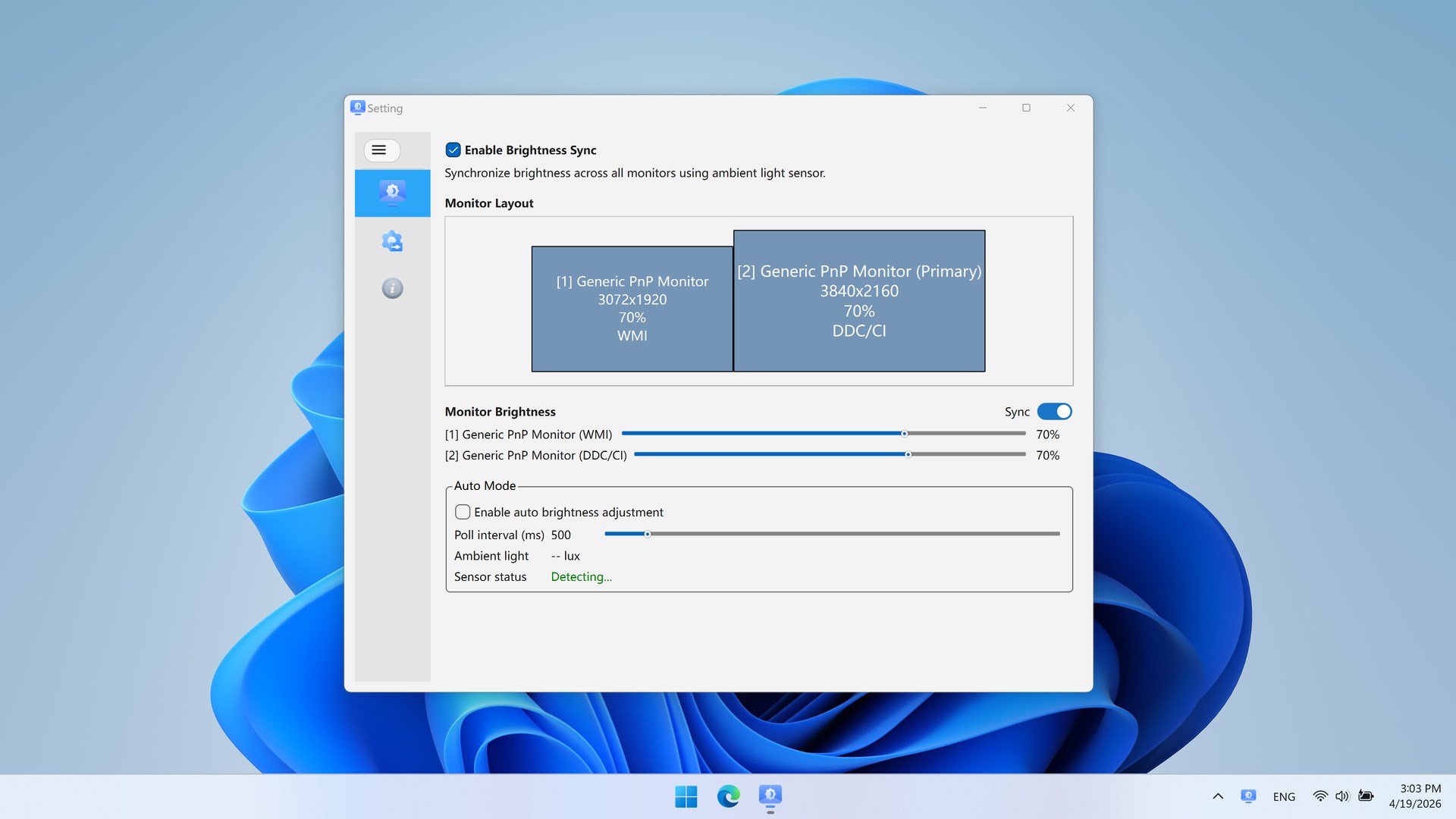Select monitor 1 Generic PnP tile

(632, 309)
